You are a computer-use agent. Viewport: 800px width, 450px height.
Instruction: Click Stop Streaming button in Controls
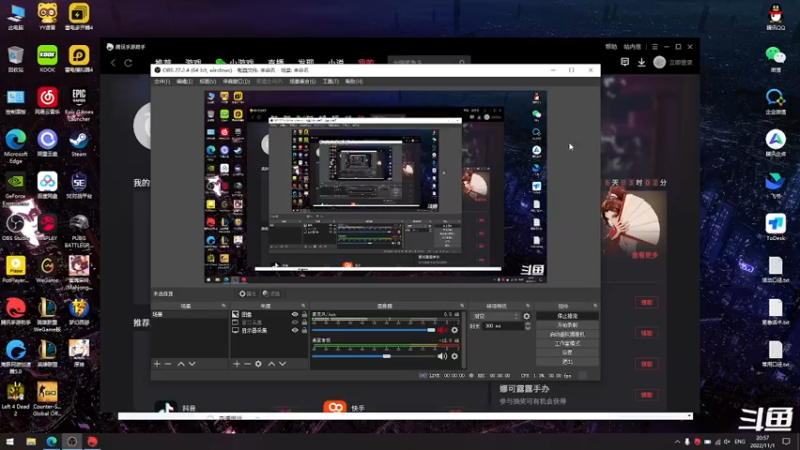[567, 316]
